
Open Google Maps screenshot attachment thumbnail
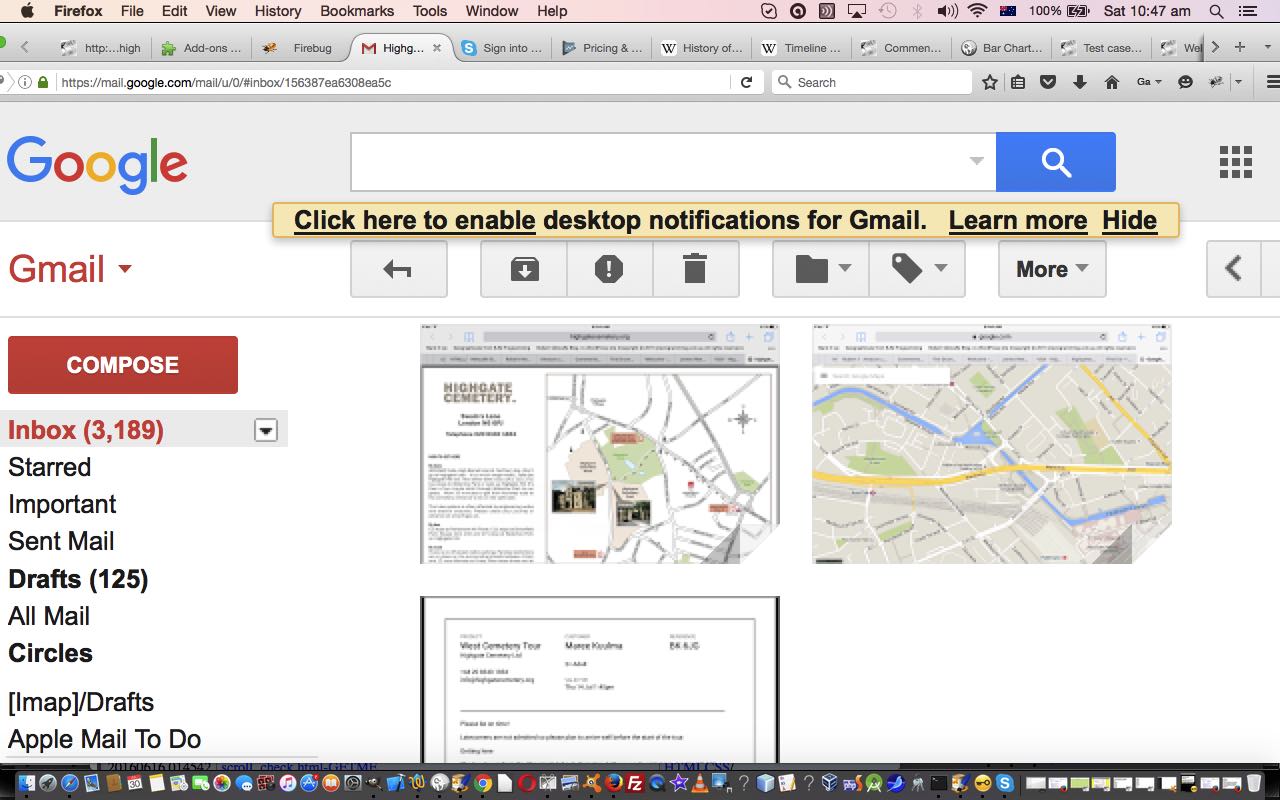point(992,444)
